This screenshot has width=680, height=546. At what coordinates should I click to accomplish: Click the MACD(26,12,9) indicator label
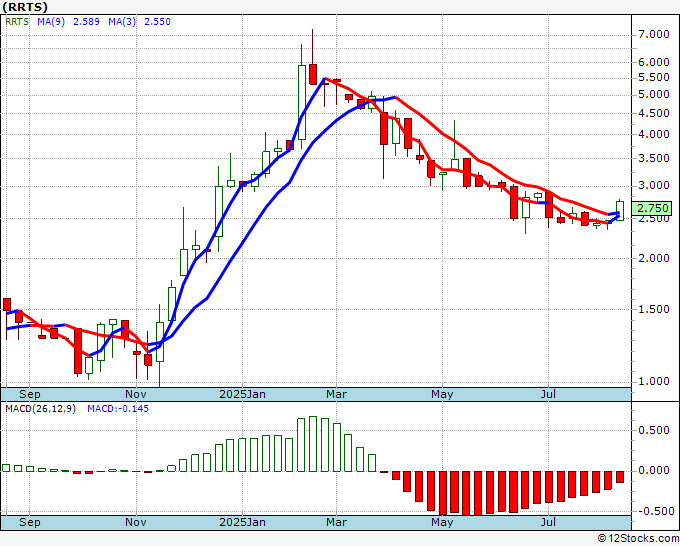click(40, 409)
